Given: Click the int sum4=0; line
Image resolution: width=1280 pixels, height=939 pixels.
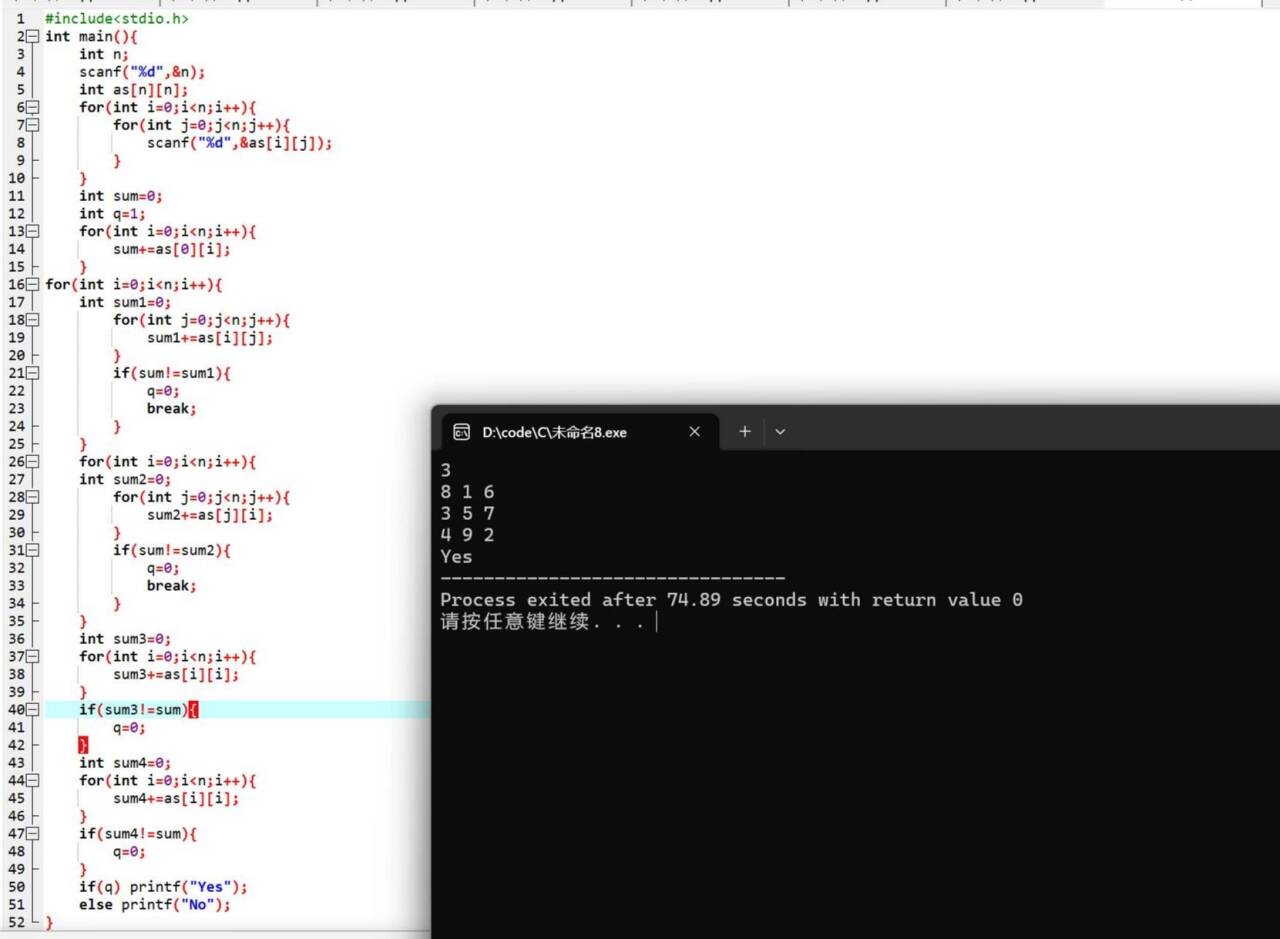Looking at the screenshot, I should pos(125,763).
